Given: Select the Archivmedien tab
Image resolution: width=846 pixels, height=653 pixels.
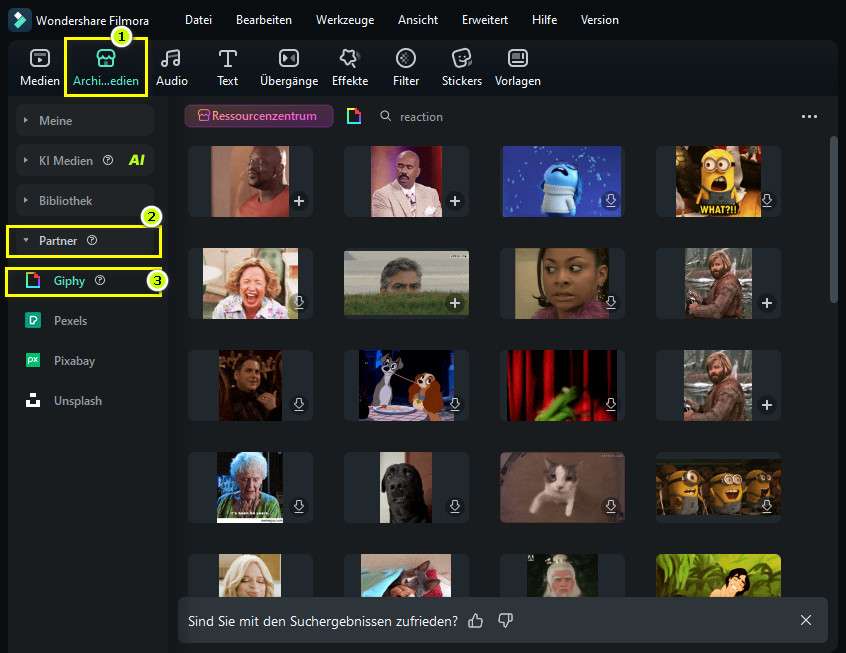Looking at the screenshot, I should coord(106,67).
